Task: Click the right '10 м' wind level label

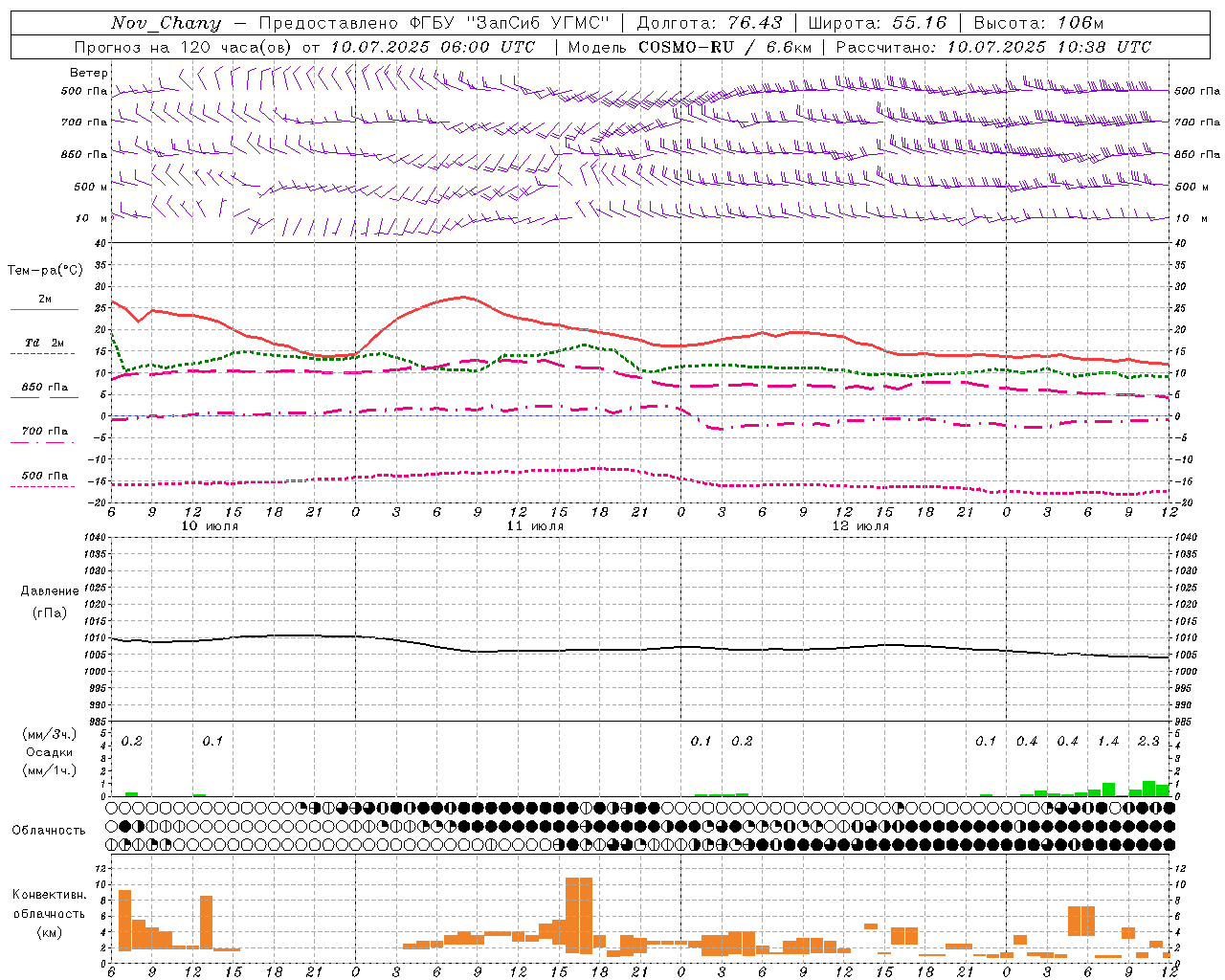Action: (x=1192, y=218)
